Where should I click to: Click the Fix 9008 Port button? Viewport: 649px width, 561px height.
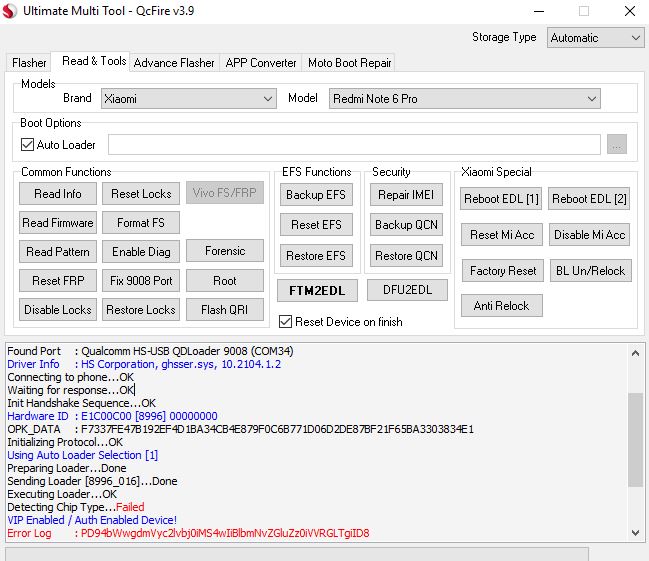pyautogui.click(x=141, y=281)
